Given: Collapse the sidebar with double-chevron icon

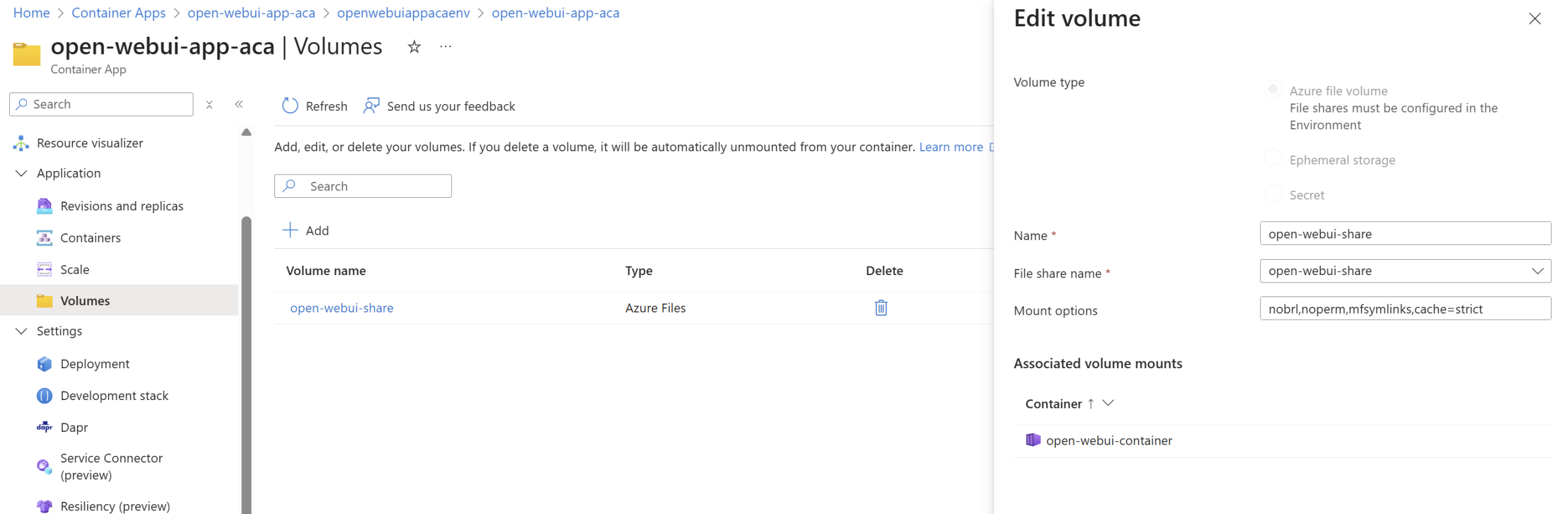Looking at the screenshot, I should 239,104.
